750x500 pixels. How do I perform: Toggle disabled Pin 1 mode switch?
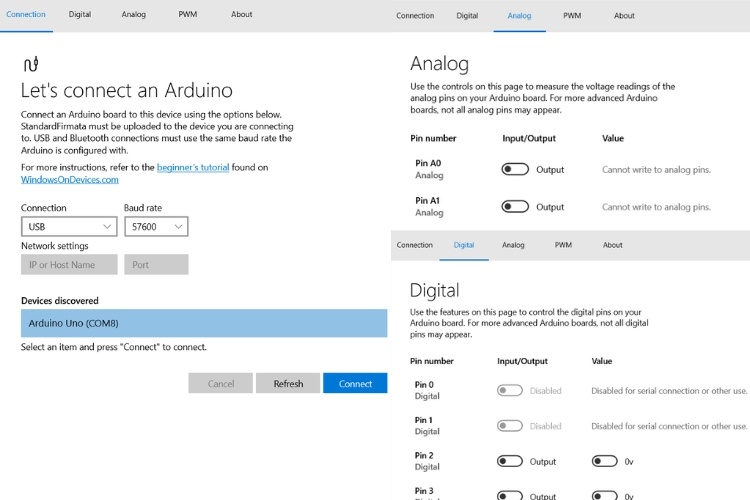point(510,426)
